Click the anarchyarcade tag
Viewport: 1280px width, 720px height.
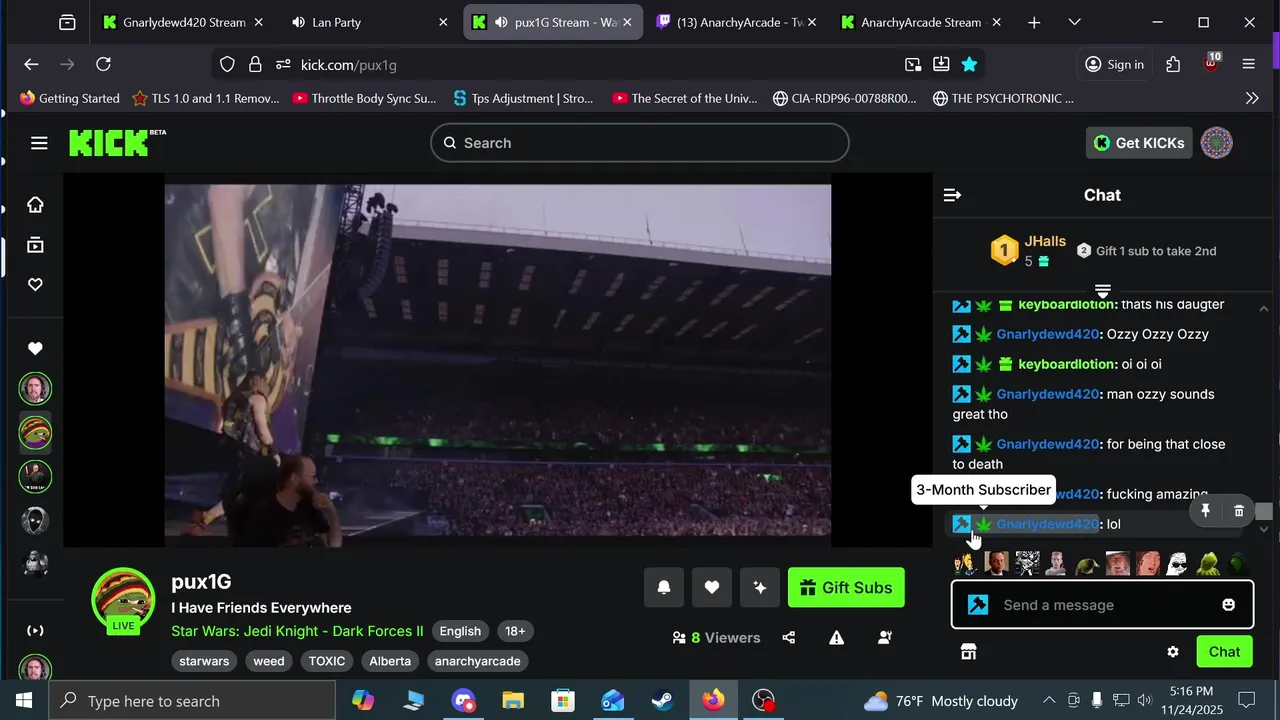coord(477,661)
